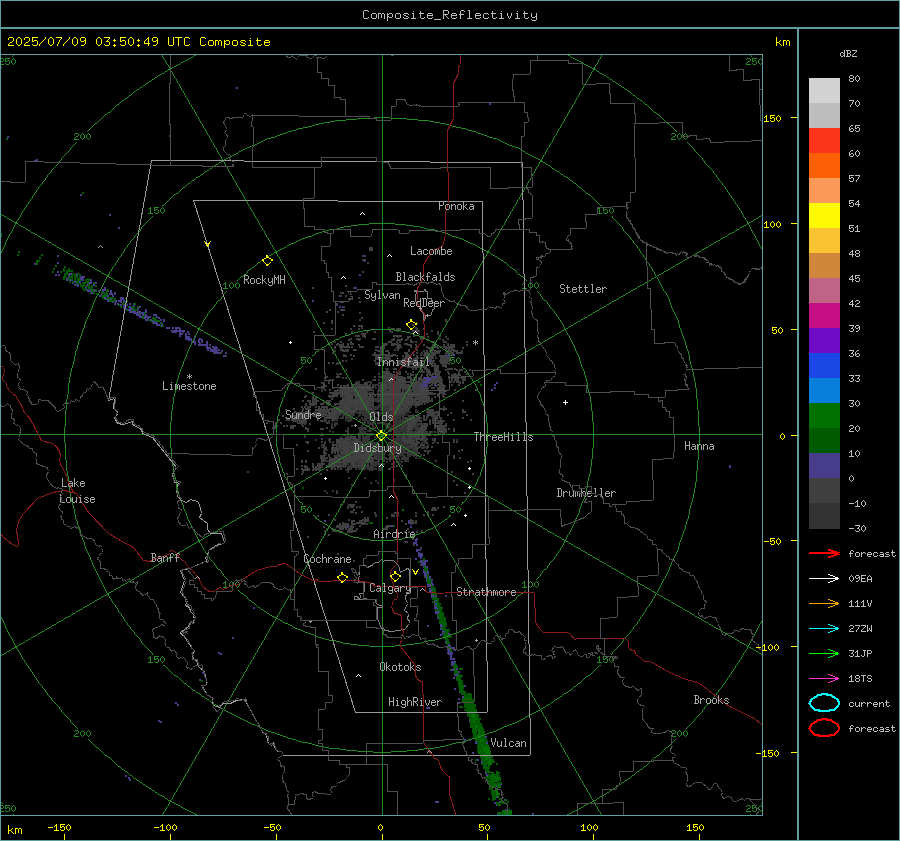900x841 pixels.
Task: Click the yellow radar center marker at Didsbury
Action: coord(381,436)
